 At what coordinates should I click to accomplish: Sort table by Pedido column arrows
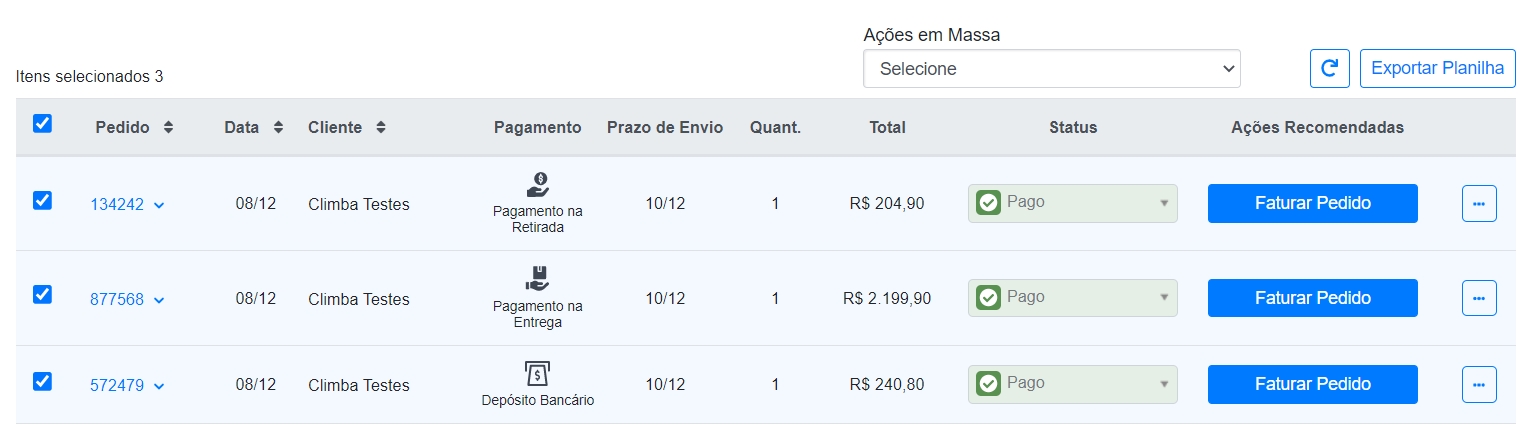pyautogui.click(x=168, y=128)
